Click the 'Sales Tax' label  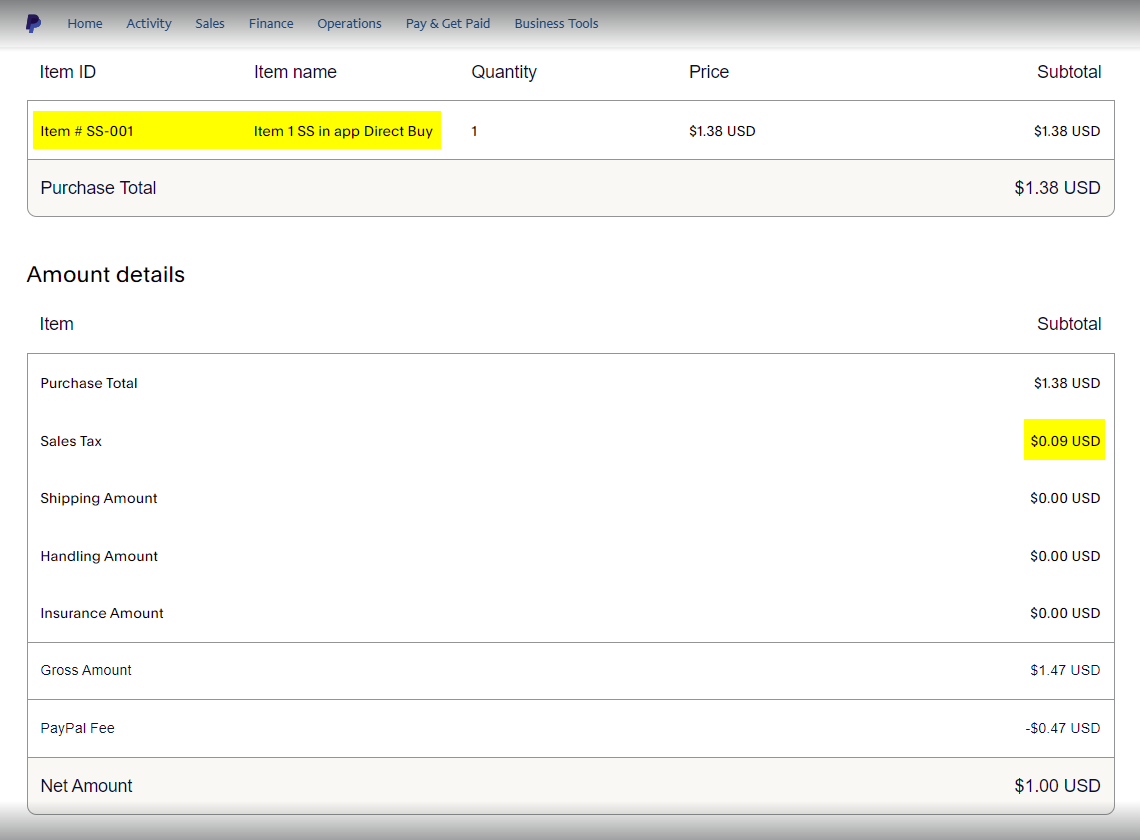tap(71, 441)
